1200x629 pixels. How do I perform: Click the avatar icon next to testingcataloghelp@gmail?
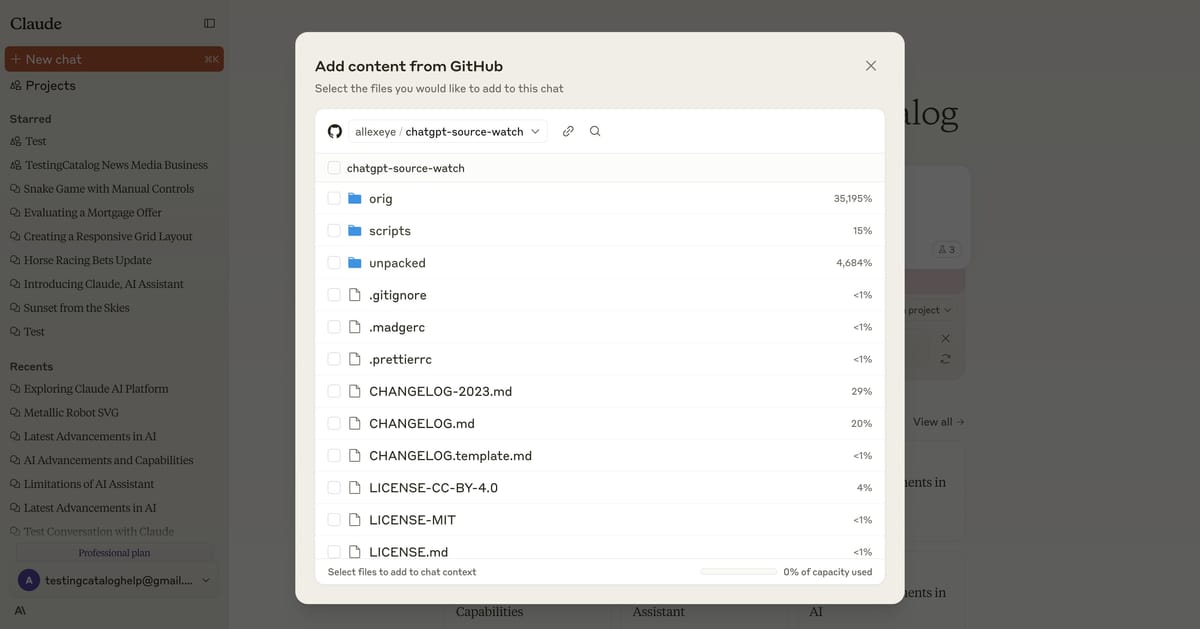28,580
